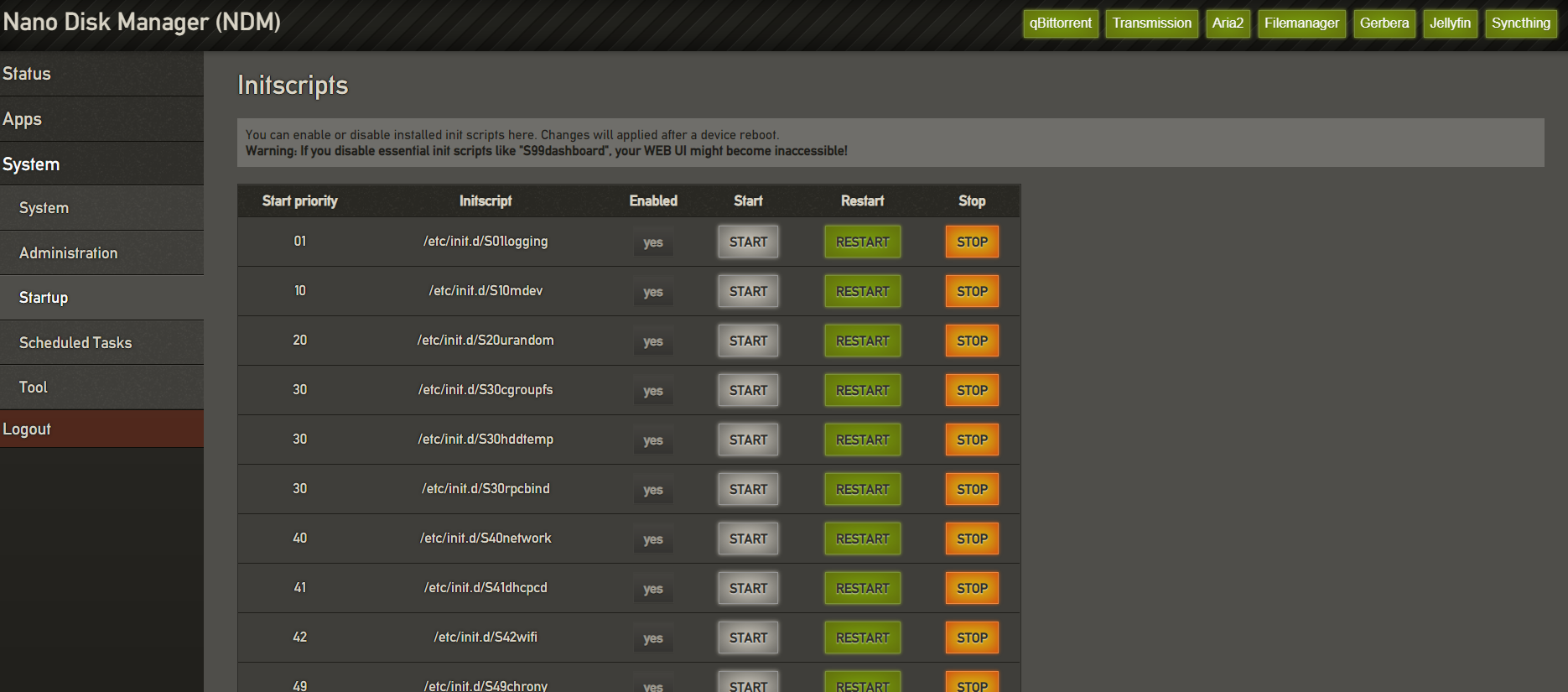The width and height of the screenshot is (1568, 692).
Task: Stop the S41dhcpcd script
Action: click(972, 588)
